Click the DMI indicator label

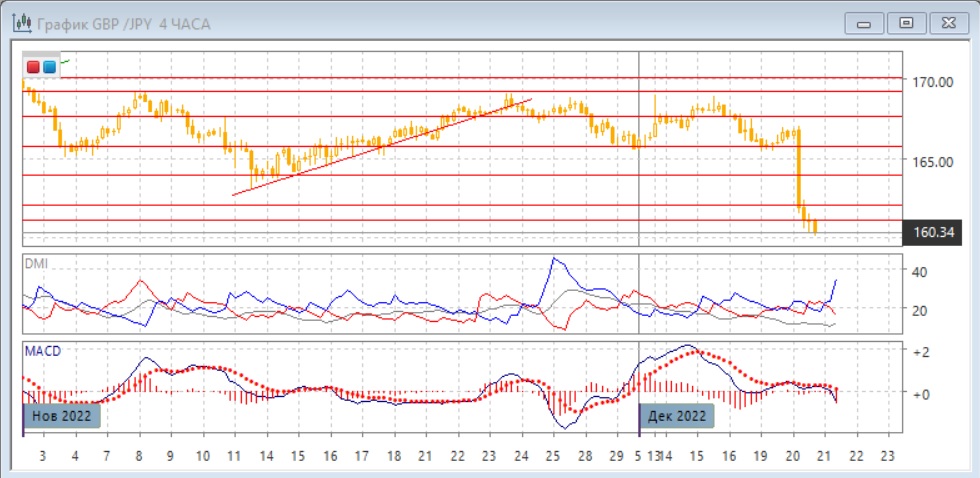(37, 264)
